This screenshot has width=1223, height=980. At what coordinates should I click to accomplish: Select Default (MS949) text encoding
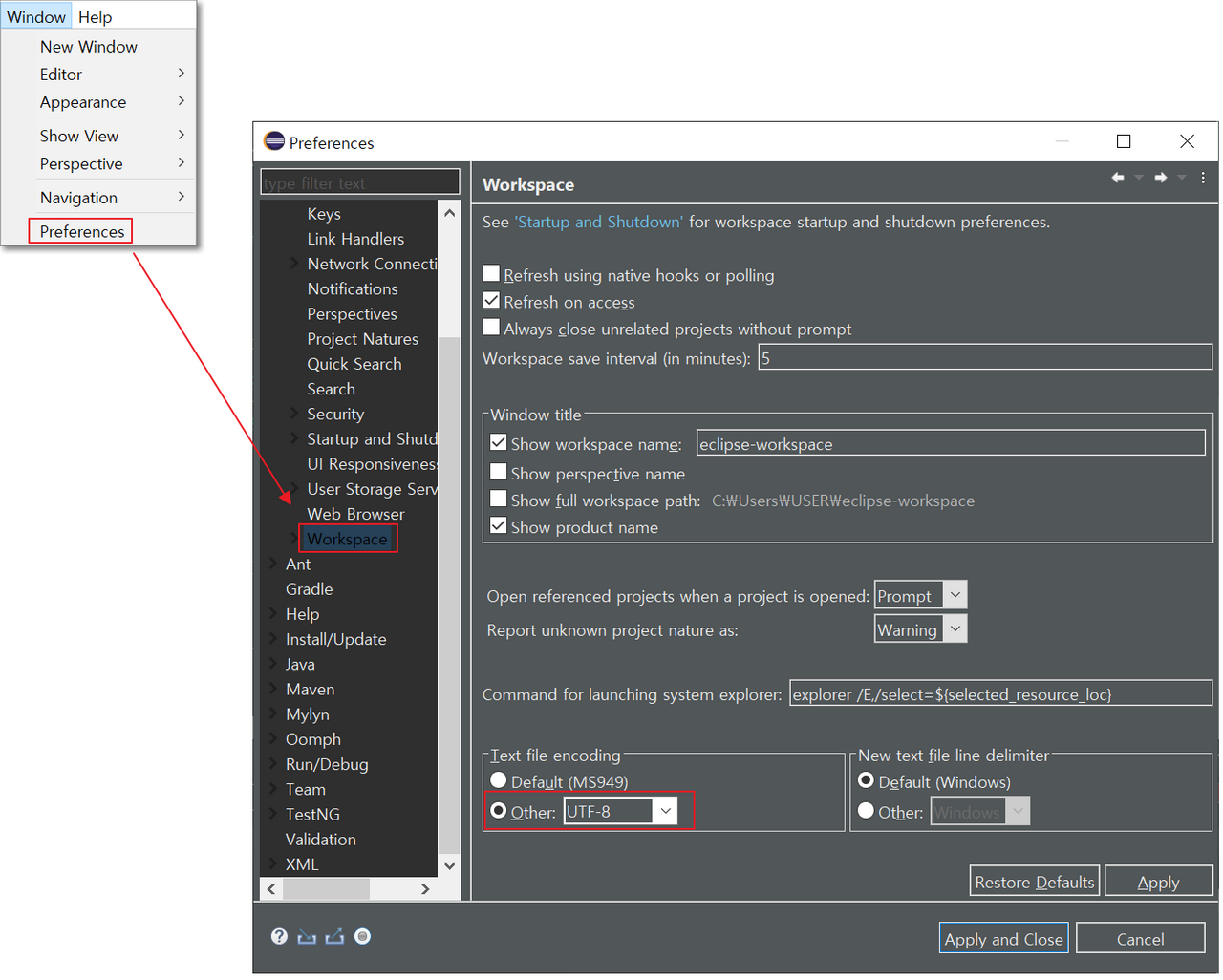(498, 781)
